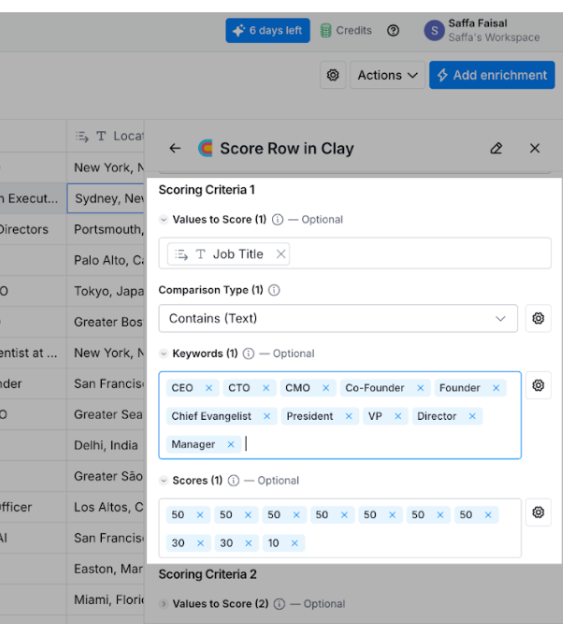Select the Delhi, India cell
563x624 pixels.
click(105, 445)
